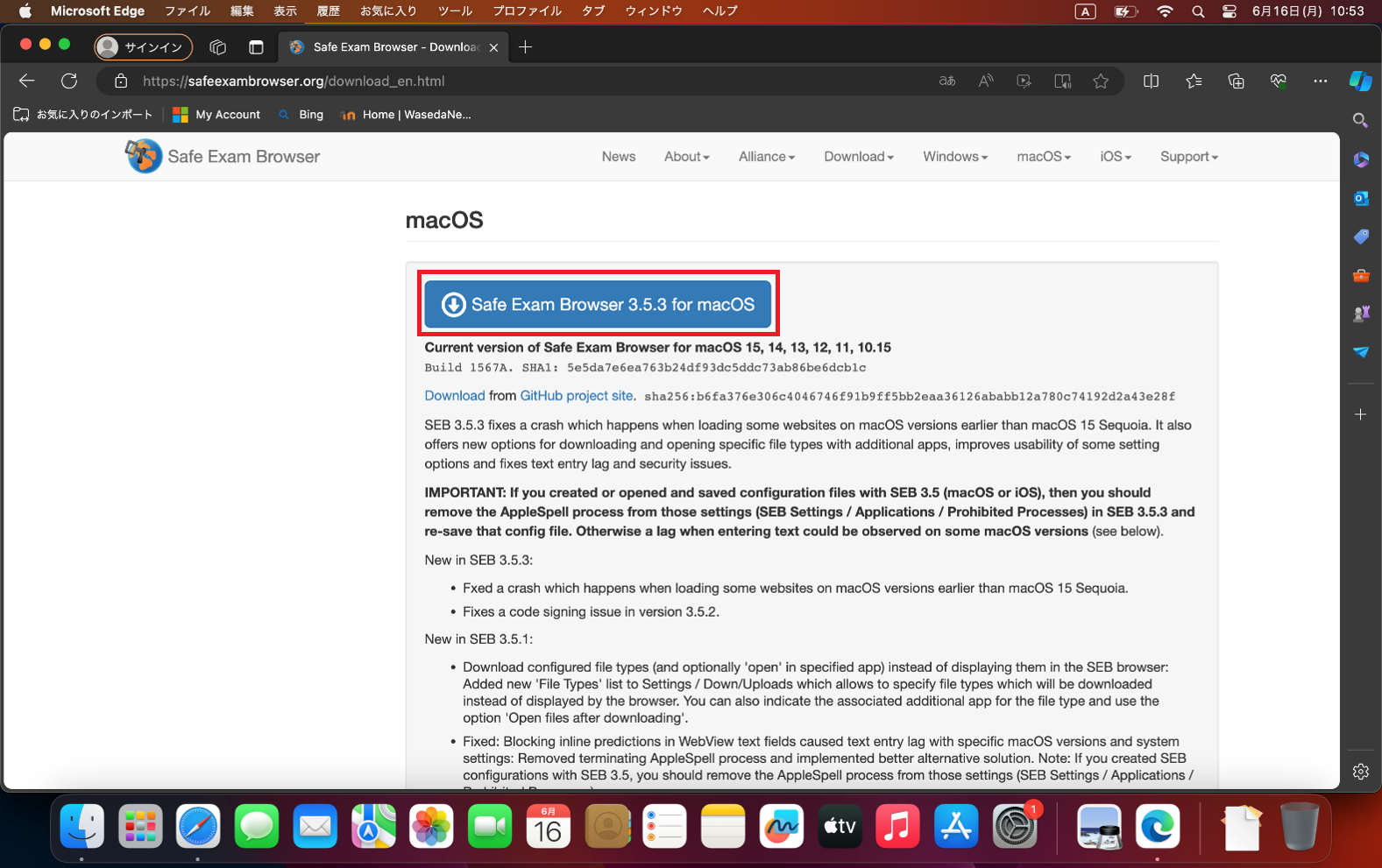Open the Outlook icon in the sidebar
The height and width of the screenshot is (868, 1382).
coord(1360,199)
